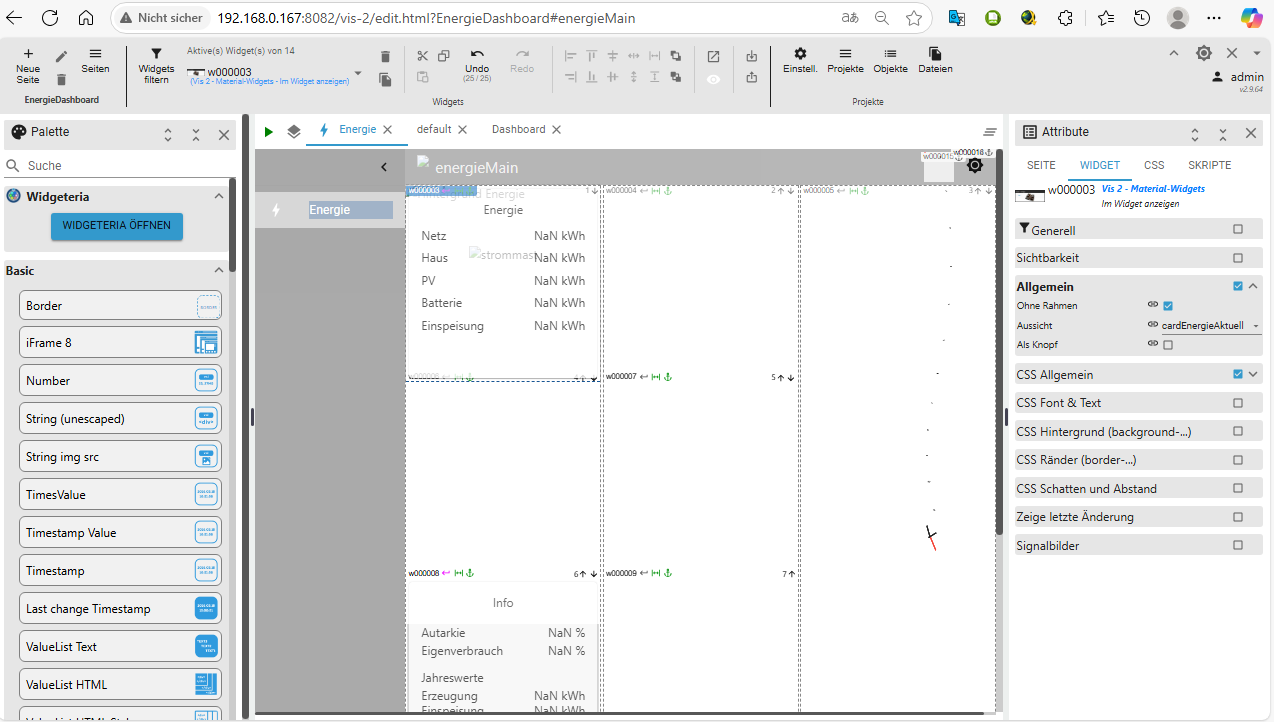Select the iFrame 8 palette widget
The height and width of the screenshot is (722, 1274).
coord(120,343)
